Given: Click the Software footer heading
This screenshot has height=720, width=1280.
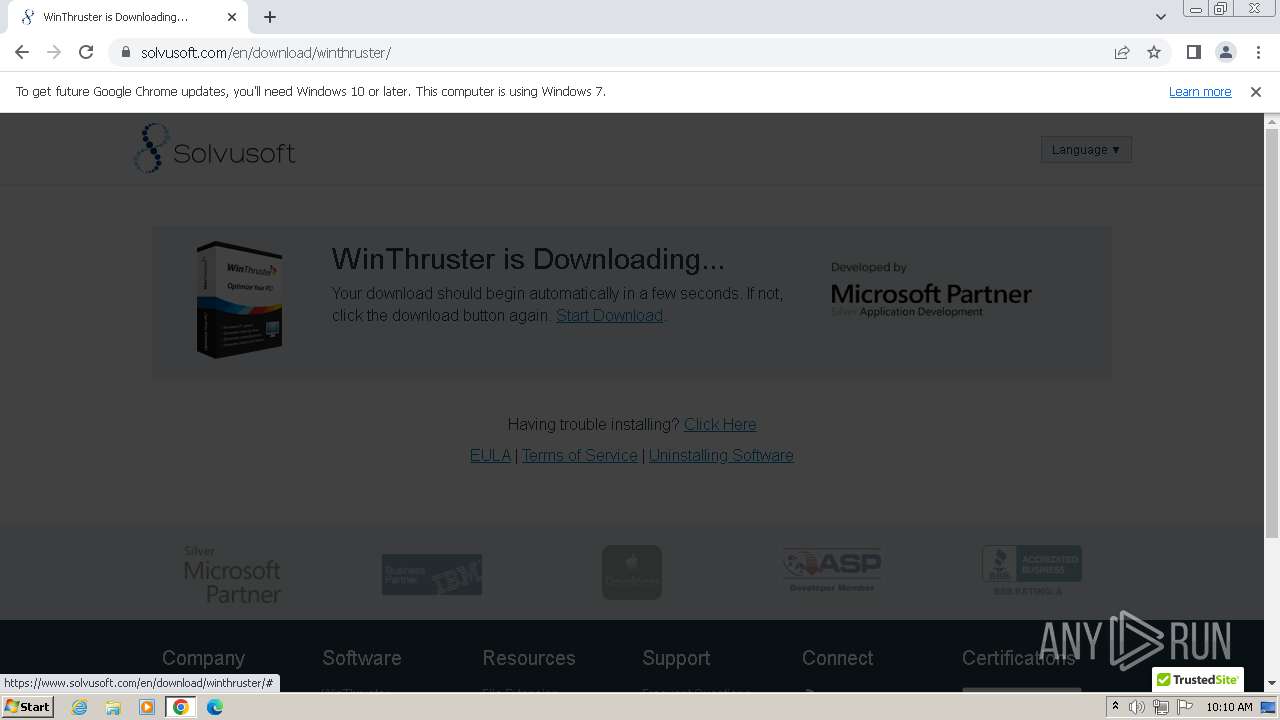Looking at the screenshot, I should click(x=362, y=658).
